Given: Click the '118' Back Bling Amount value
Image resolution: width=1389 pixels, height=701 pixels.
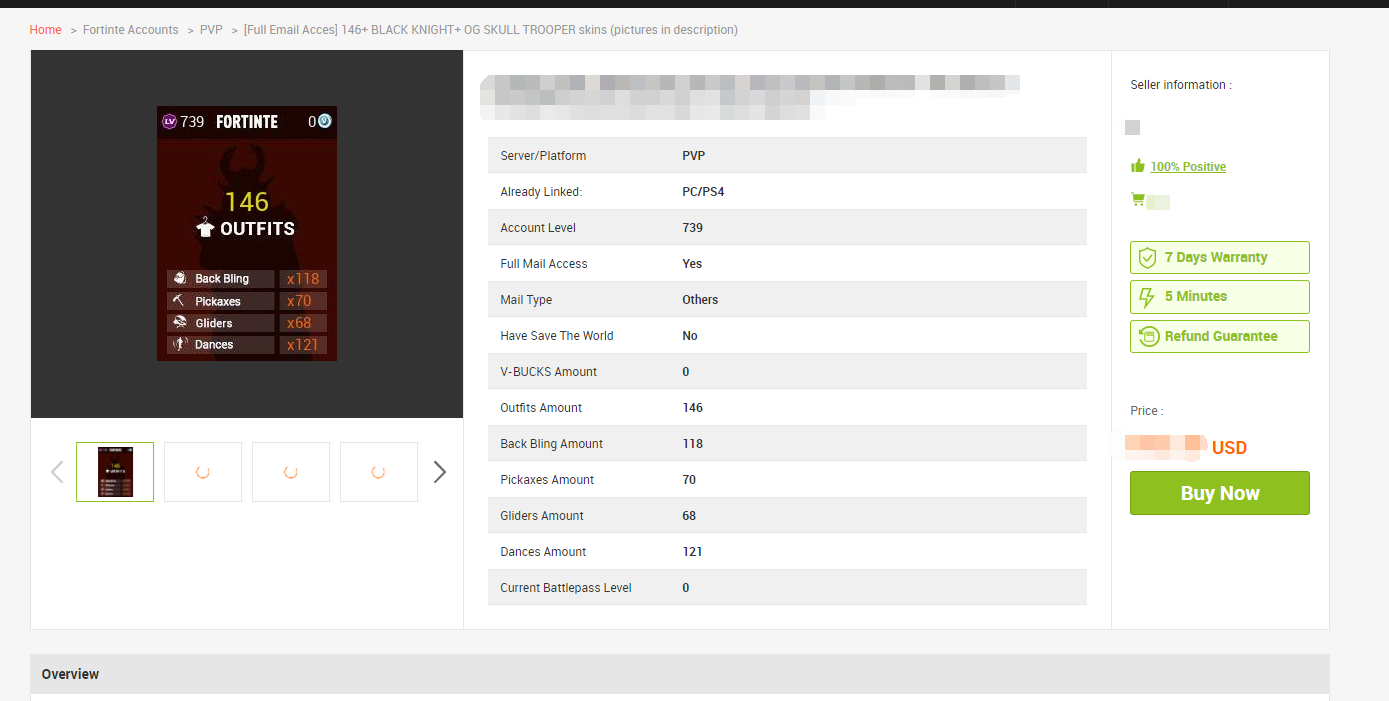Looking at the screenshot, I should 692,444.
